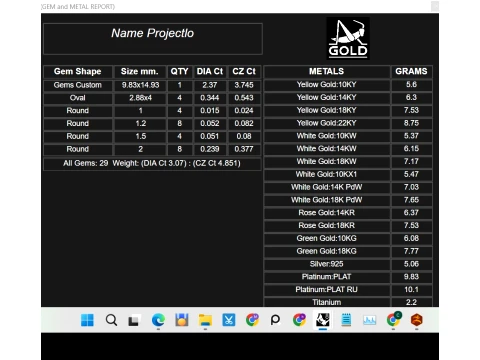
Task: Click the GRAMS column header
Action: (411, 71)
